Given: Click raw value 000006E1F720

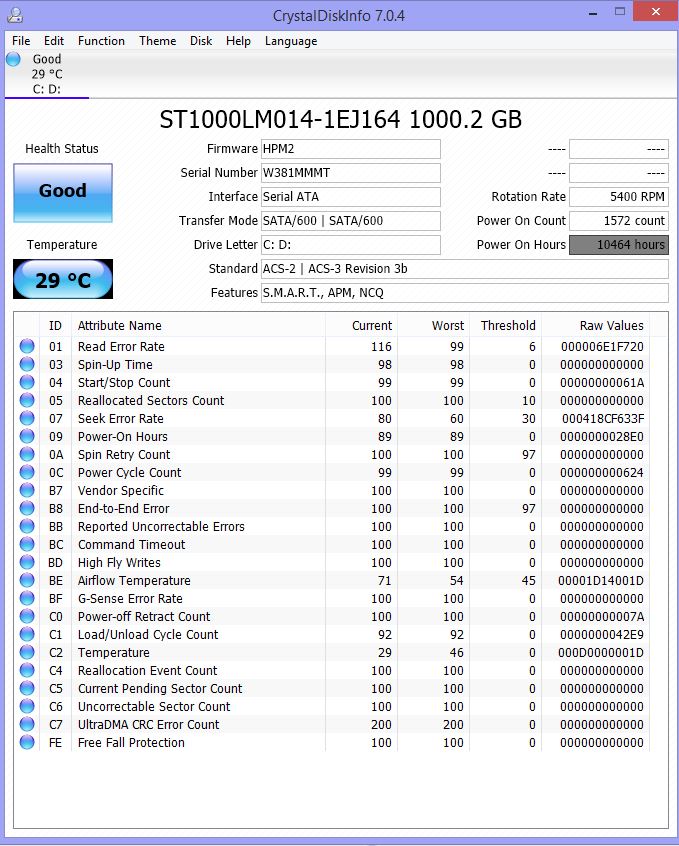Looking at the screenshot, I should [602, 346].
